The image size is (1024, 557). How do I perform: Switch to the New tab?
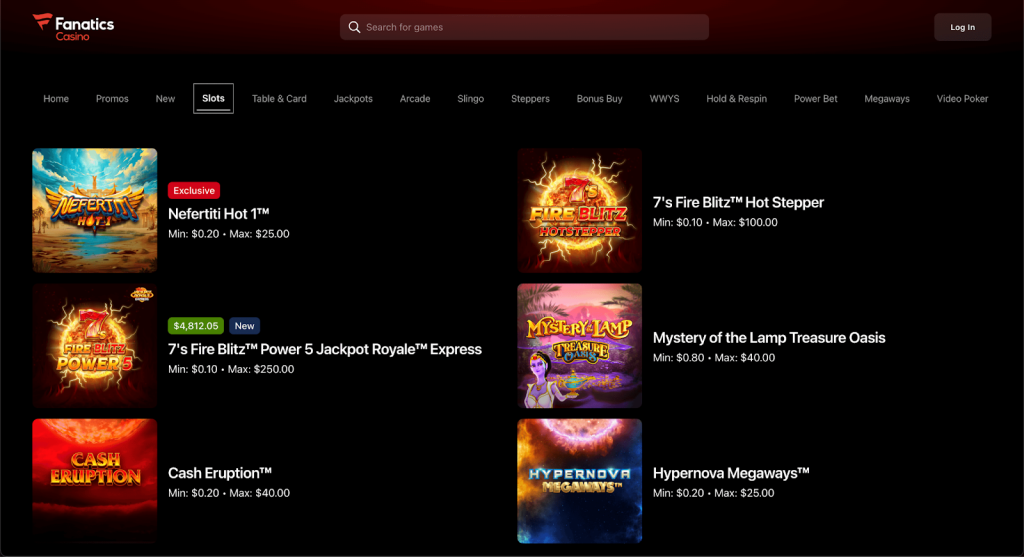point(165,99)
